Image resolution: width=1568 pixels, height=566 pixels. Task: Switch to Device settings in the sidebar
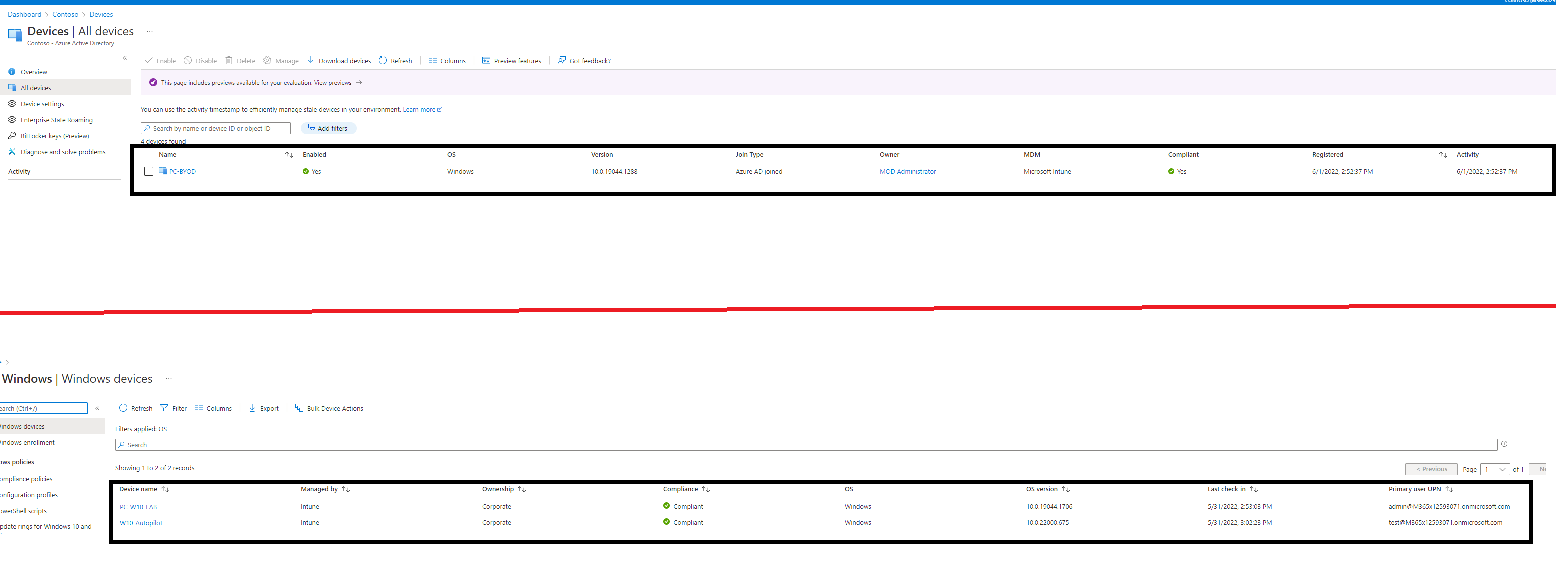[42, 104]
